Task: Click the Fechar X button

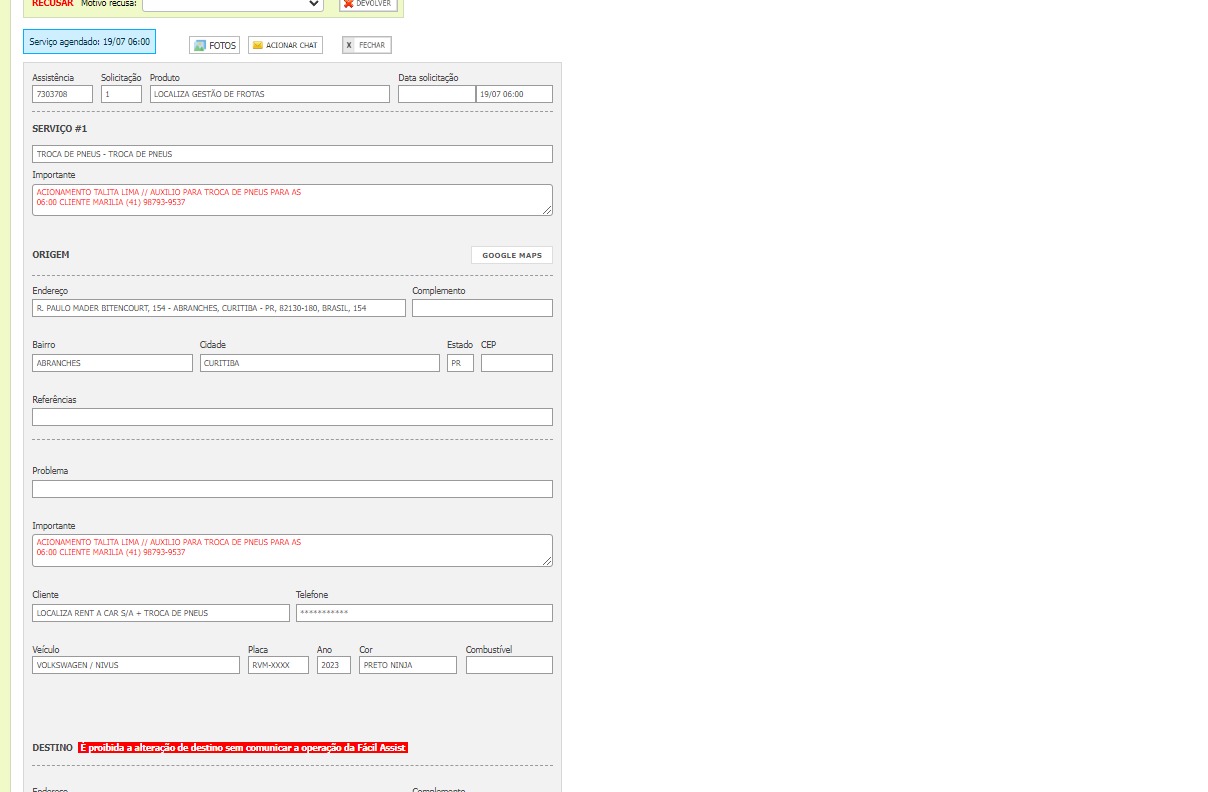Action: (366, 45)
